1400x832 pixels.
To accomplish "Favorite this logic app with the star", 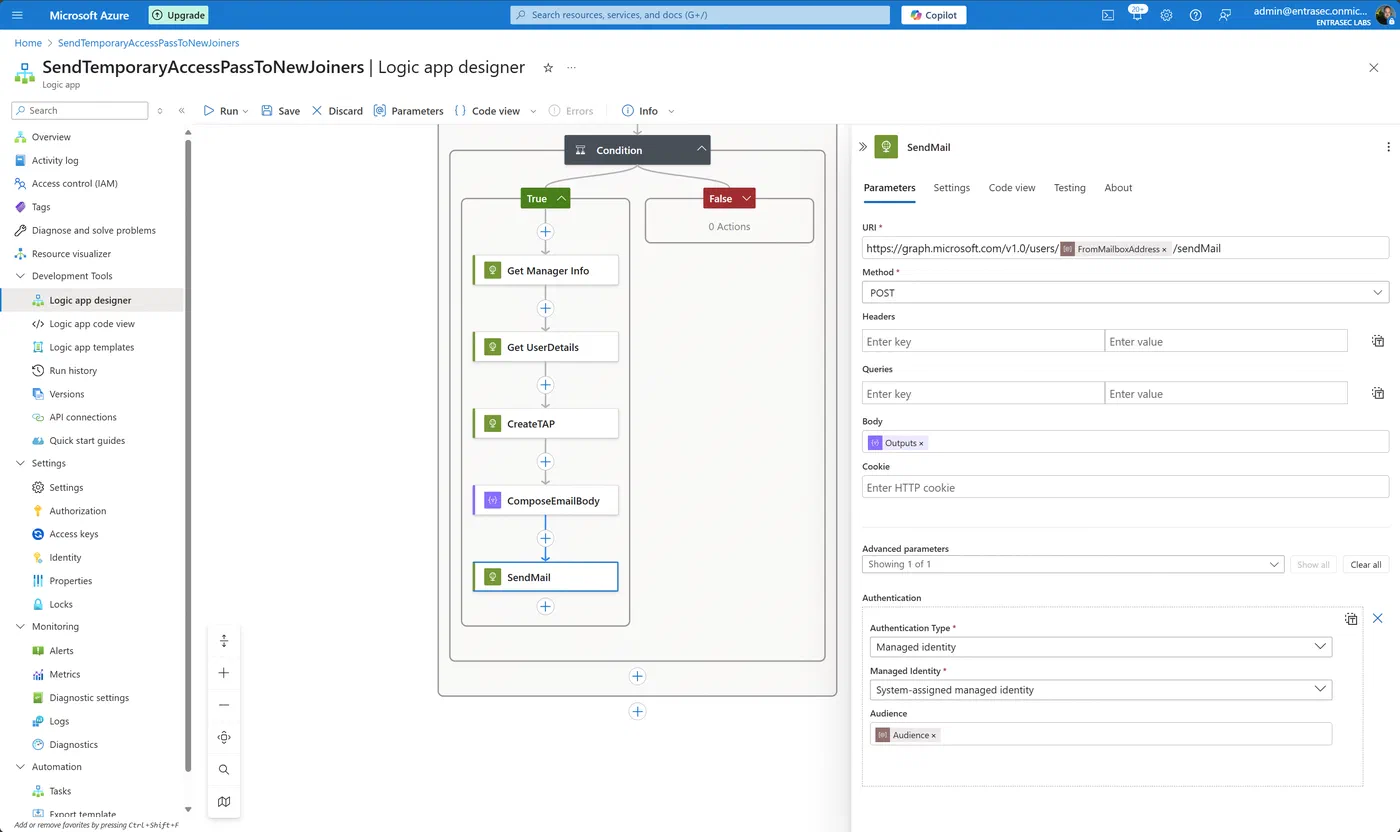I will point(548,67).
